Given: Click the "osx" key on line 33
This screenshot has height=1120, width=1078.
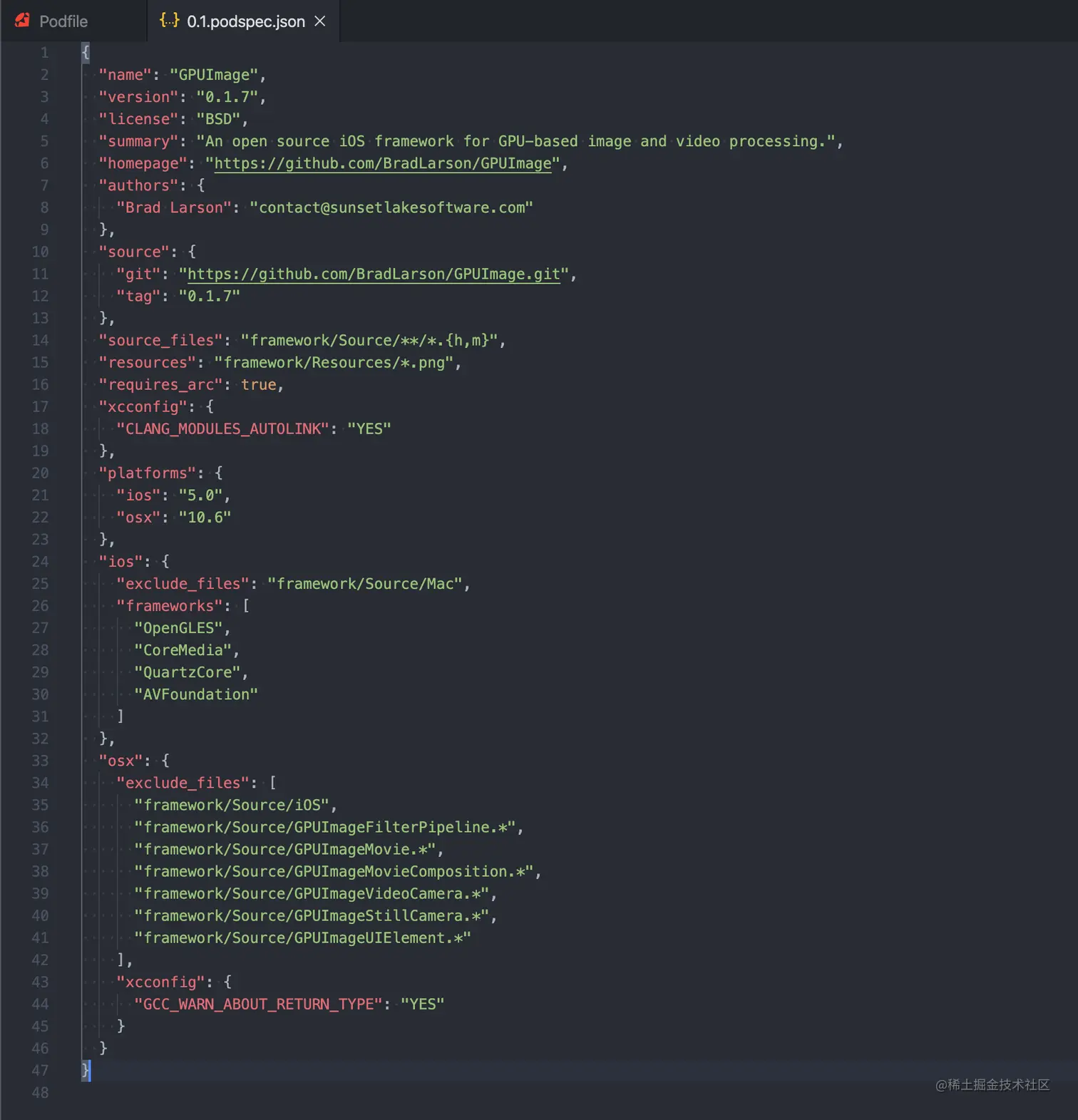Looking at the screenshot, I should [120, 761].
